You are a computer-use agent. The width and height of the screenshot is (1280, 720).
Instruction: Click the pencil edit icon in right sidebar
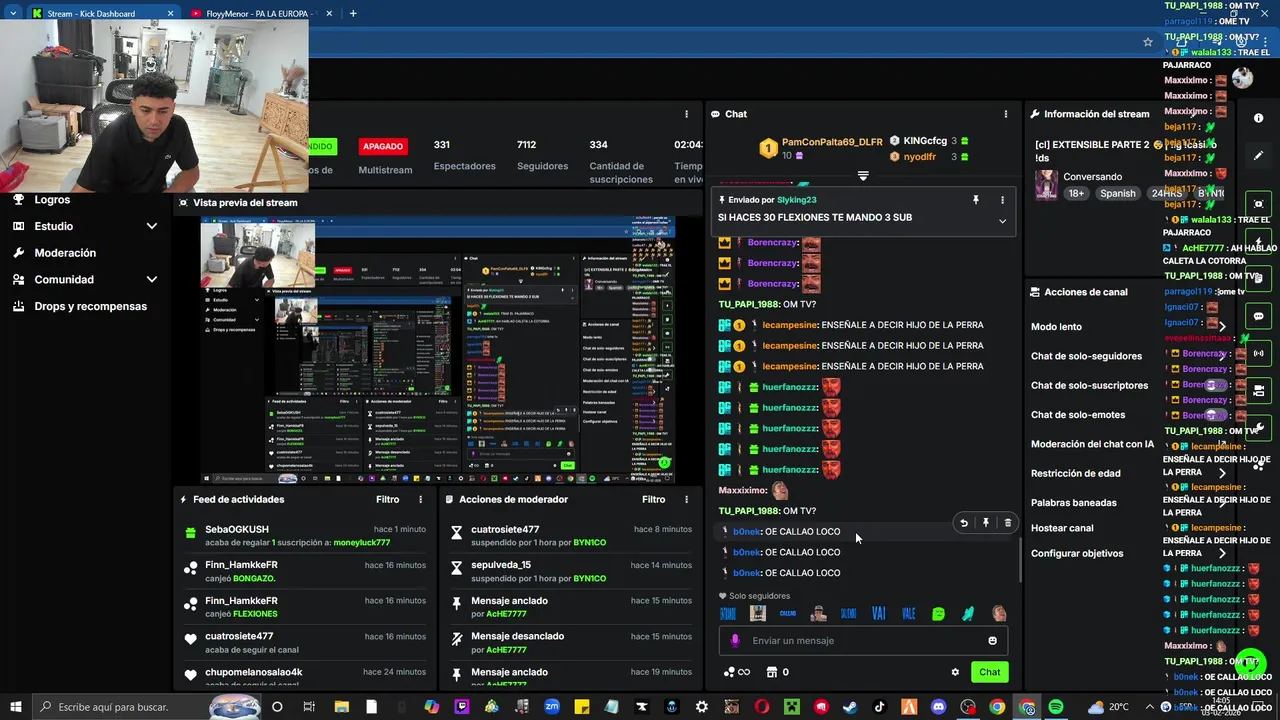pos(1258,155)
